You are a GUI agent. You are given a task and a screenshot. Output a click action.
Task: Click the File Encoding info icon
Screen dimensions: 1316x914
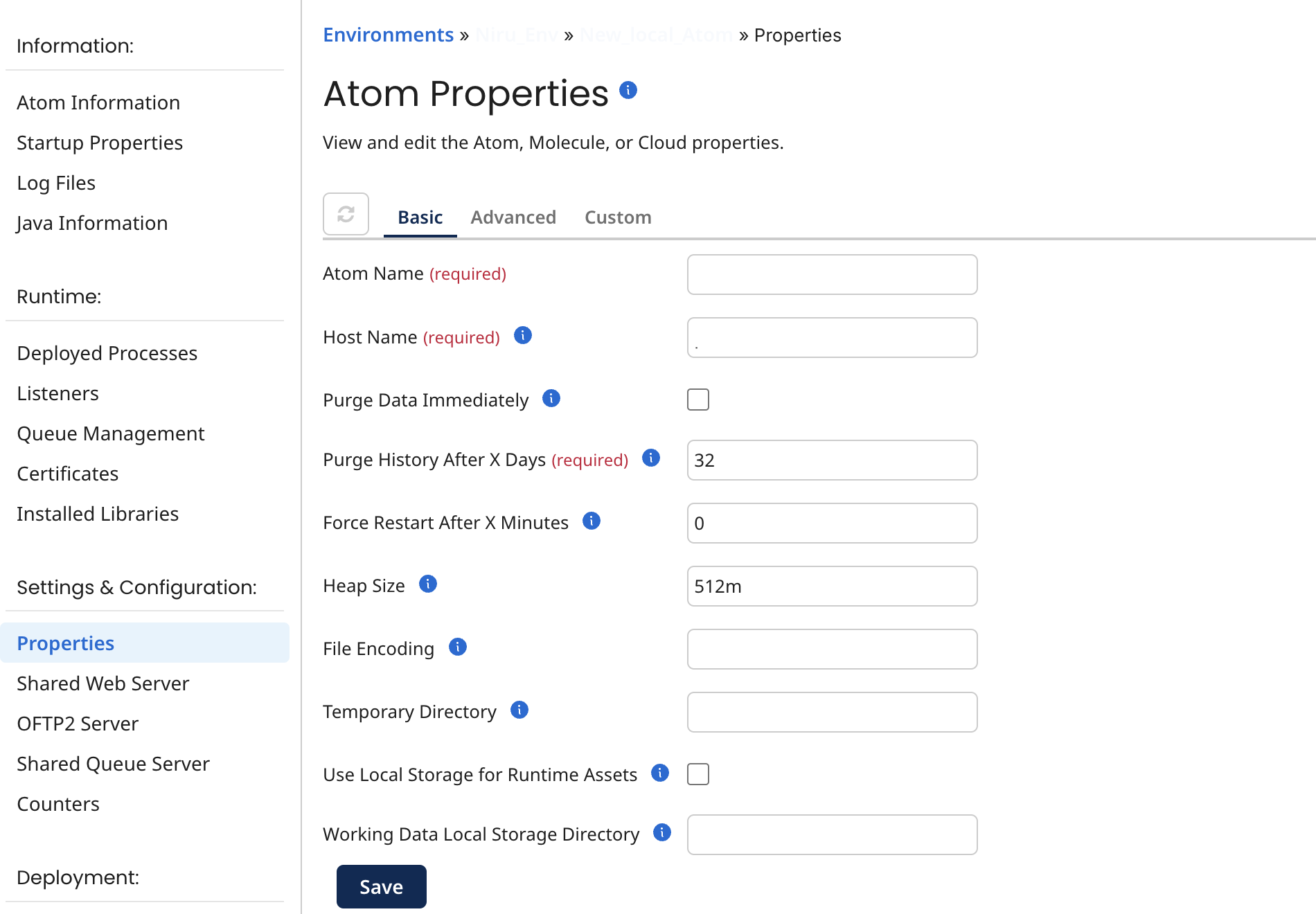tap(458, 647)
